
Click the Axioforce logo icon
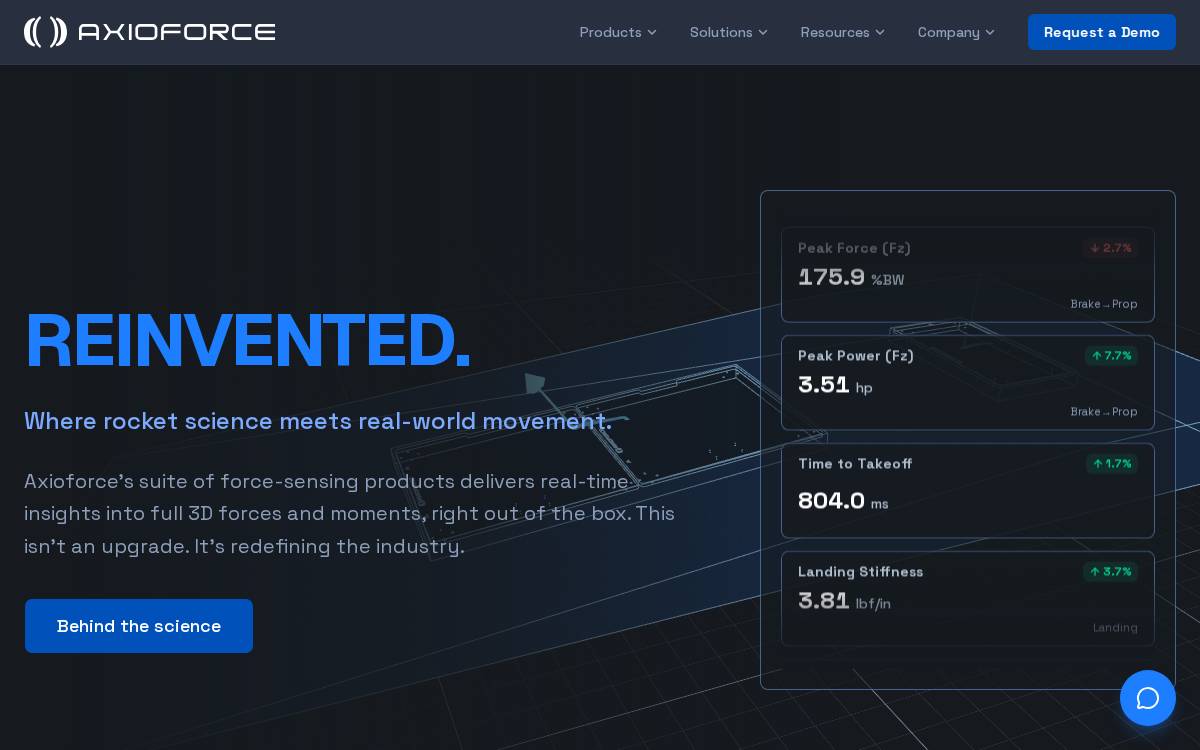coord(45,32)
